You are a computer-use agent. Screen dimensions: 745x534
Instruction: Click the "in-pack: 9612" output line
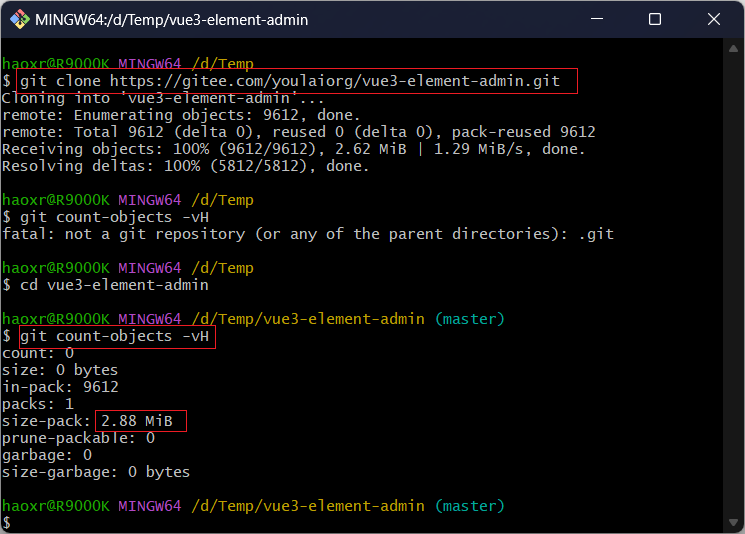[60, 387]
